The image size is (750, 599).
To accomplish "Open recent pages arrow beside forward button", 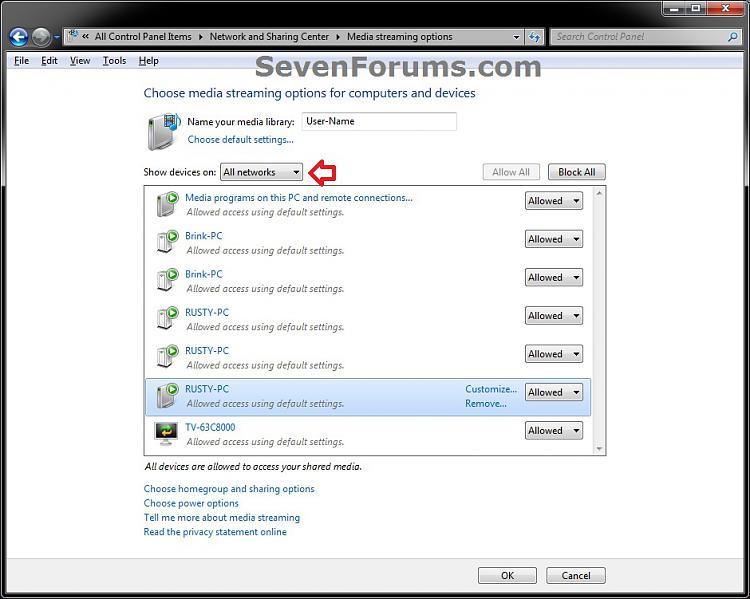I will [56, 37].
